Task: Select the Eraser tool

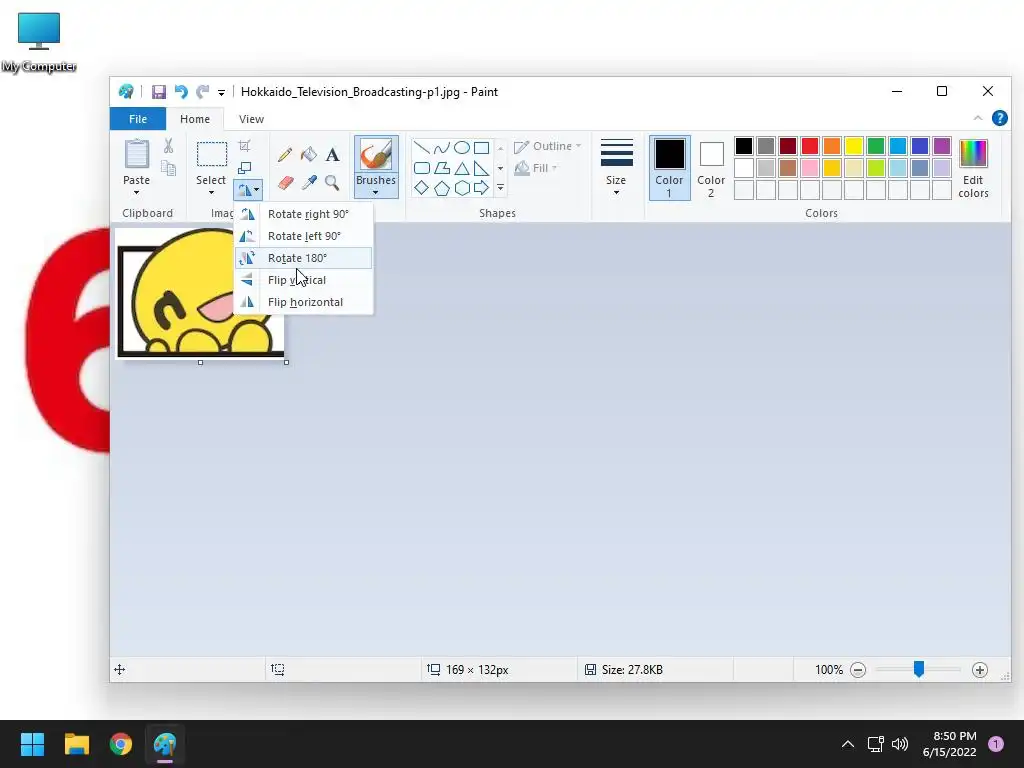Action: tap(285, 182)
